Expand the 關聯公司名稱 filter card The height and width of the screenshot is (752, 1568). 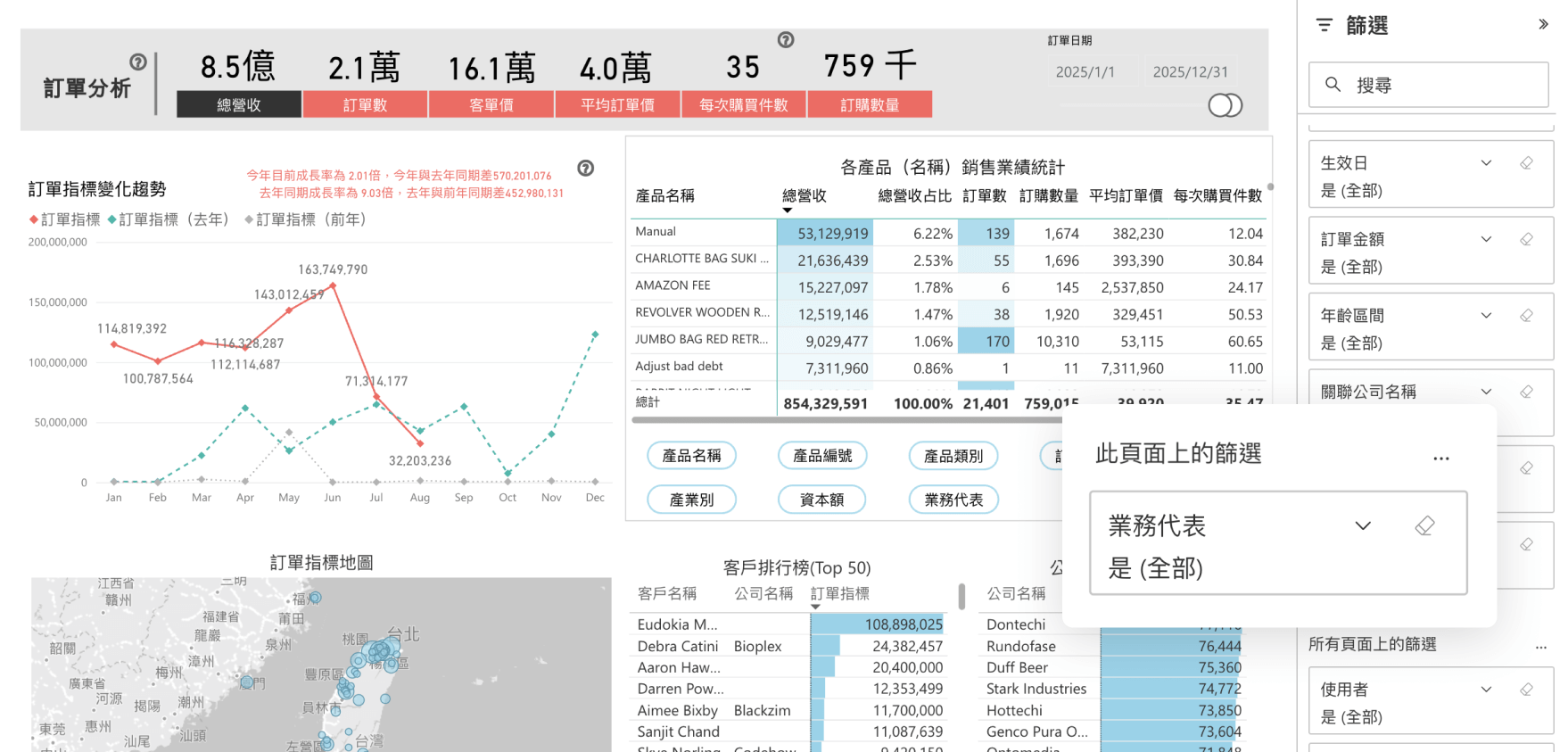[1486, 392]
